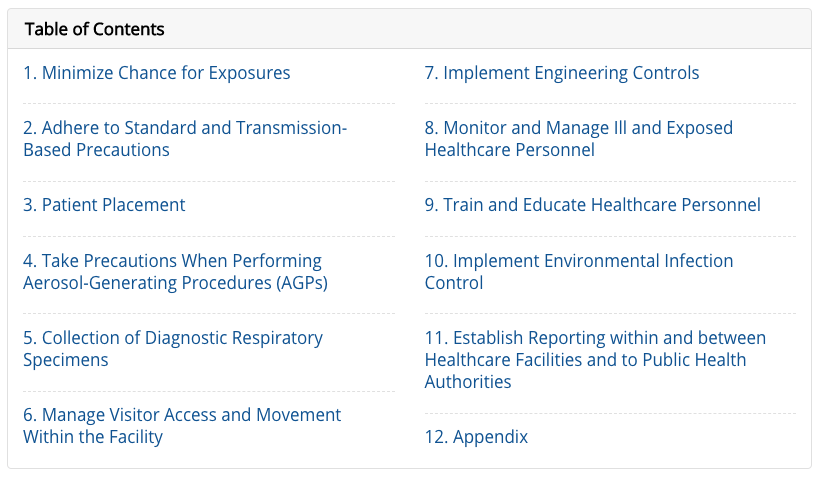Open Implement Environmental Infection Control link
Viewport: 821px width, 478px height.
pos(579,261)
